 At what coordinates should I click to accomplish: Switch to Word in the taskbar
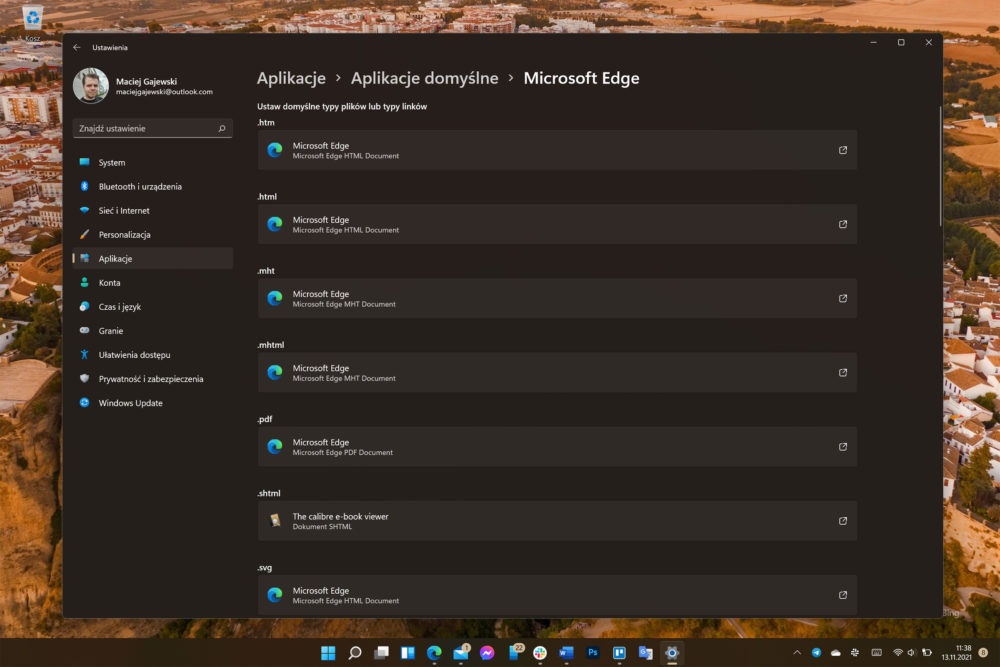click(566, 652)
